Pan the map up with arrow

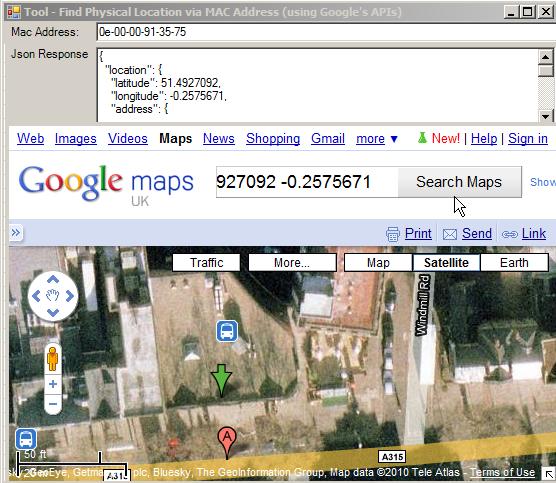click(53, 279)
